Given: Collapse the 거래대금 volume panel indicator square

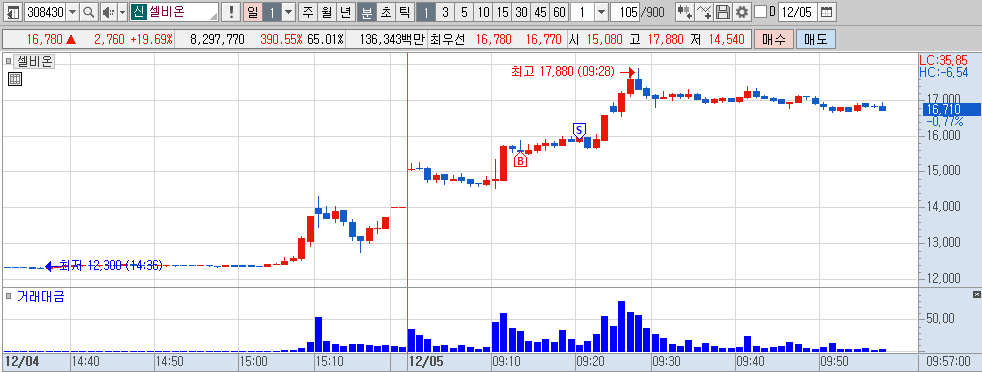Looking at the screenshot, I should (8, 295).
